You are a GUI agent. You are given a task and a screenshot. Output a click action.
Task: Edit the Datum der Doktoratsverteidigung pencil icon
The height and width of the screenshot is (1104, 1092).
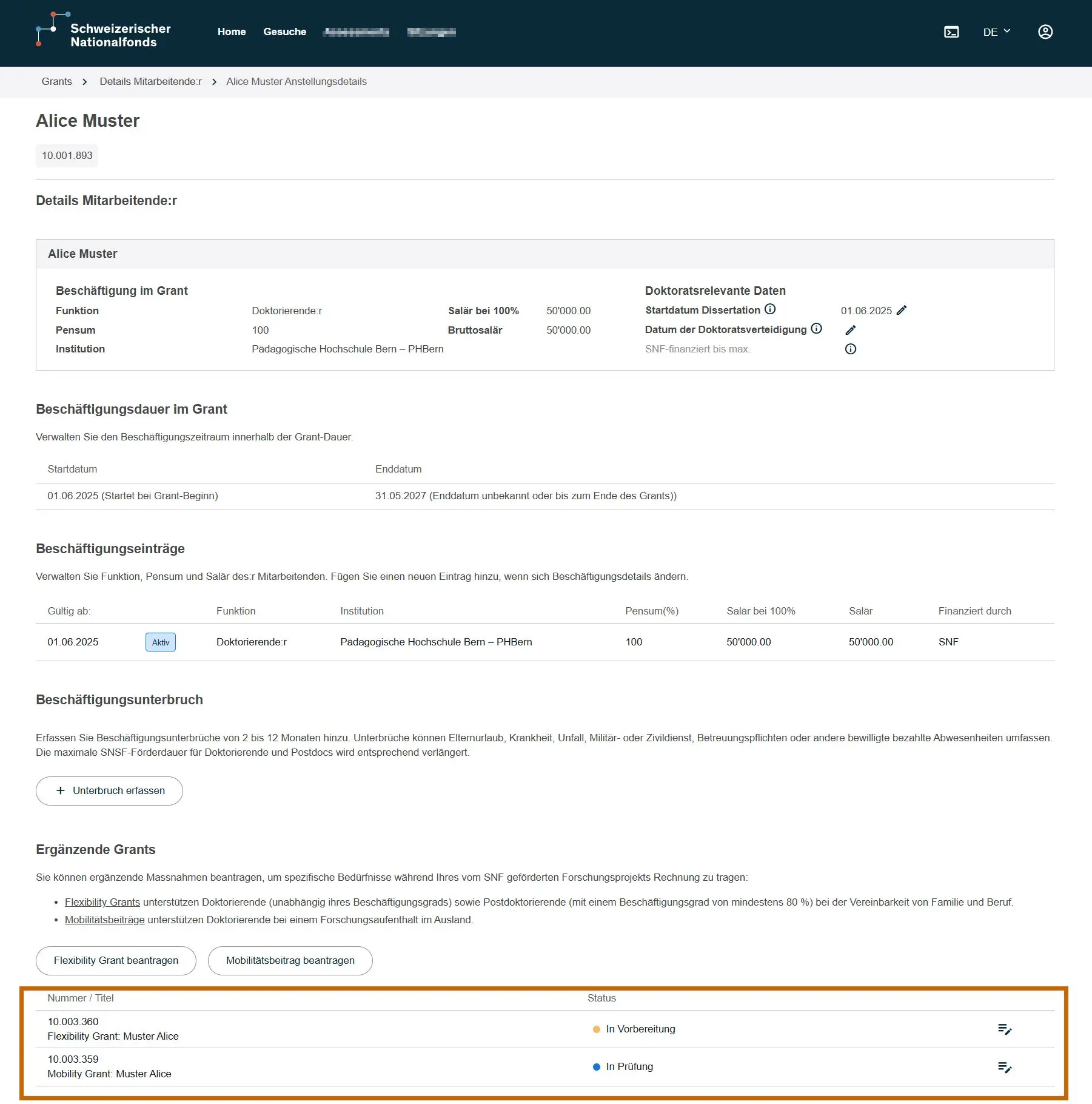[851, 330]
